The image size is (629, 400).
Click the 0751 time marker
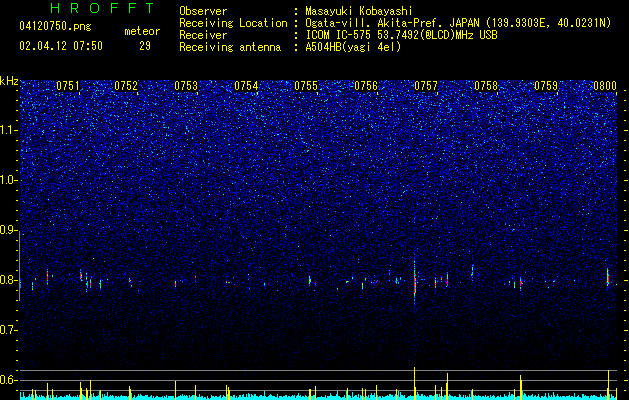[x=68, y=86]
